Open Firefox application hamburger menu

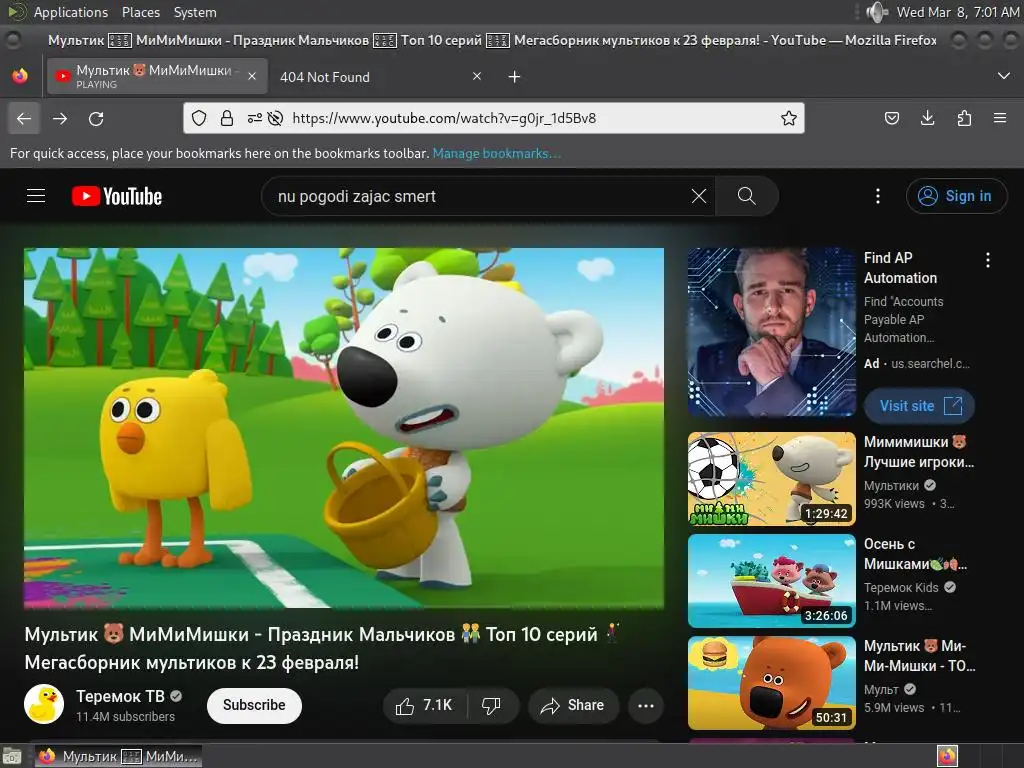click(x=1000, y=118)
